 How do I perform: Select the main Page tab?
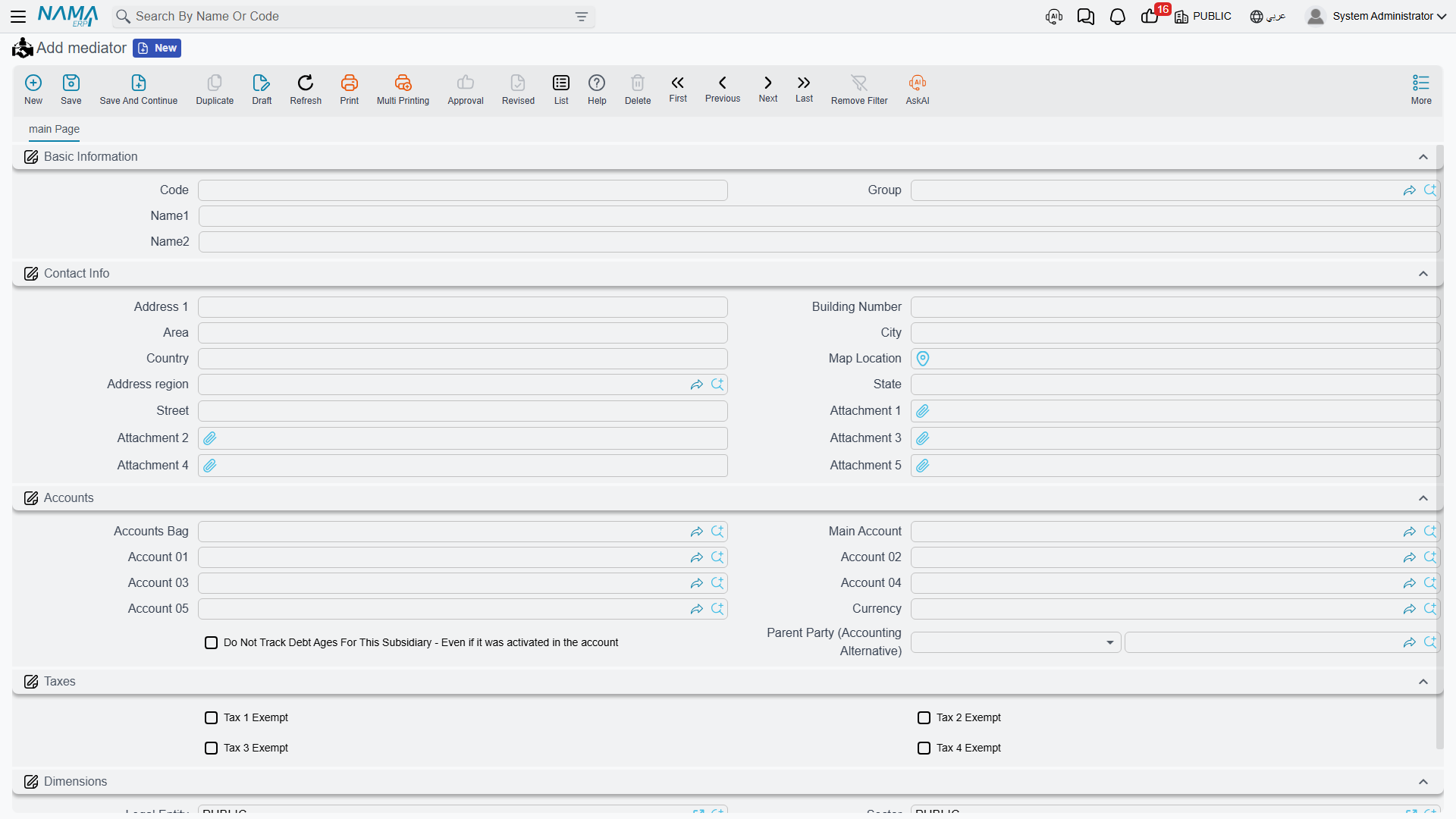click(54, 129)
